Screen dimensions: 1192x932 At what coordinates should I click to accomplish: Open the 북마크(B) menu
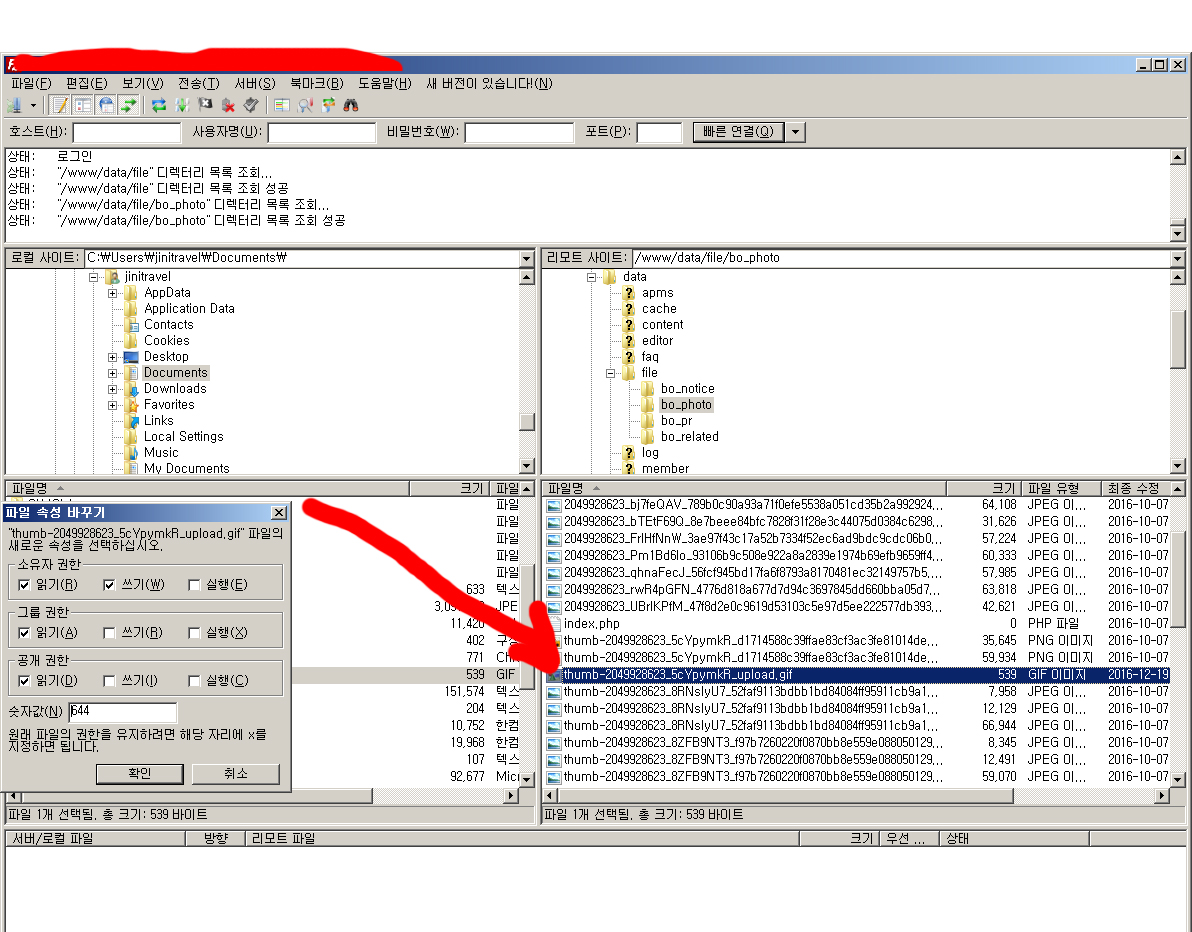317,84
